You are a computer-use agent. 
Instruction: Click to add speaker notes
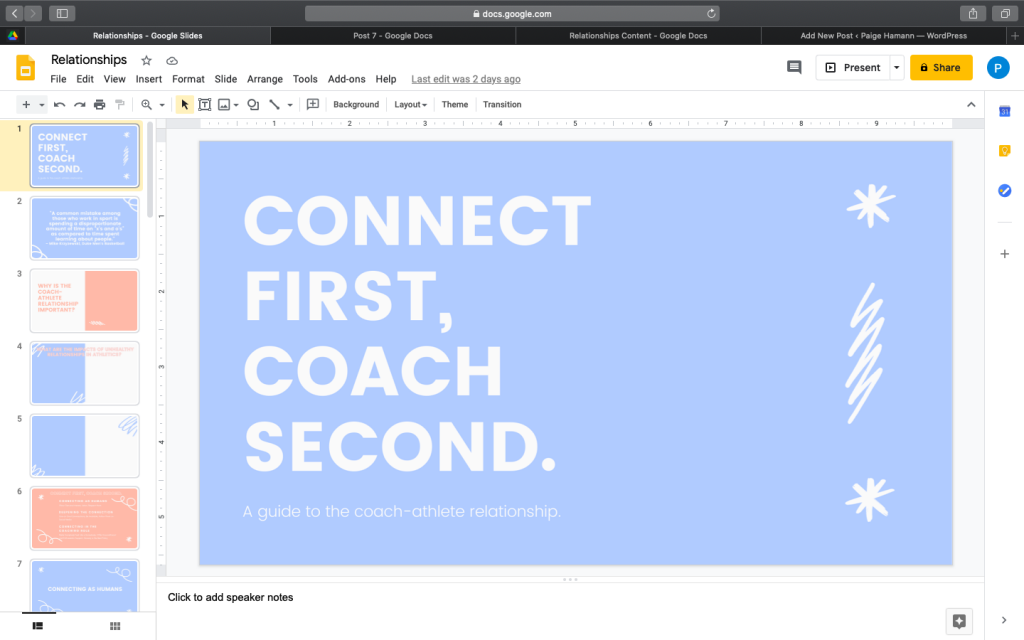[231, 597]
